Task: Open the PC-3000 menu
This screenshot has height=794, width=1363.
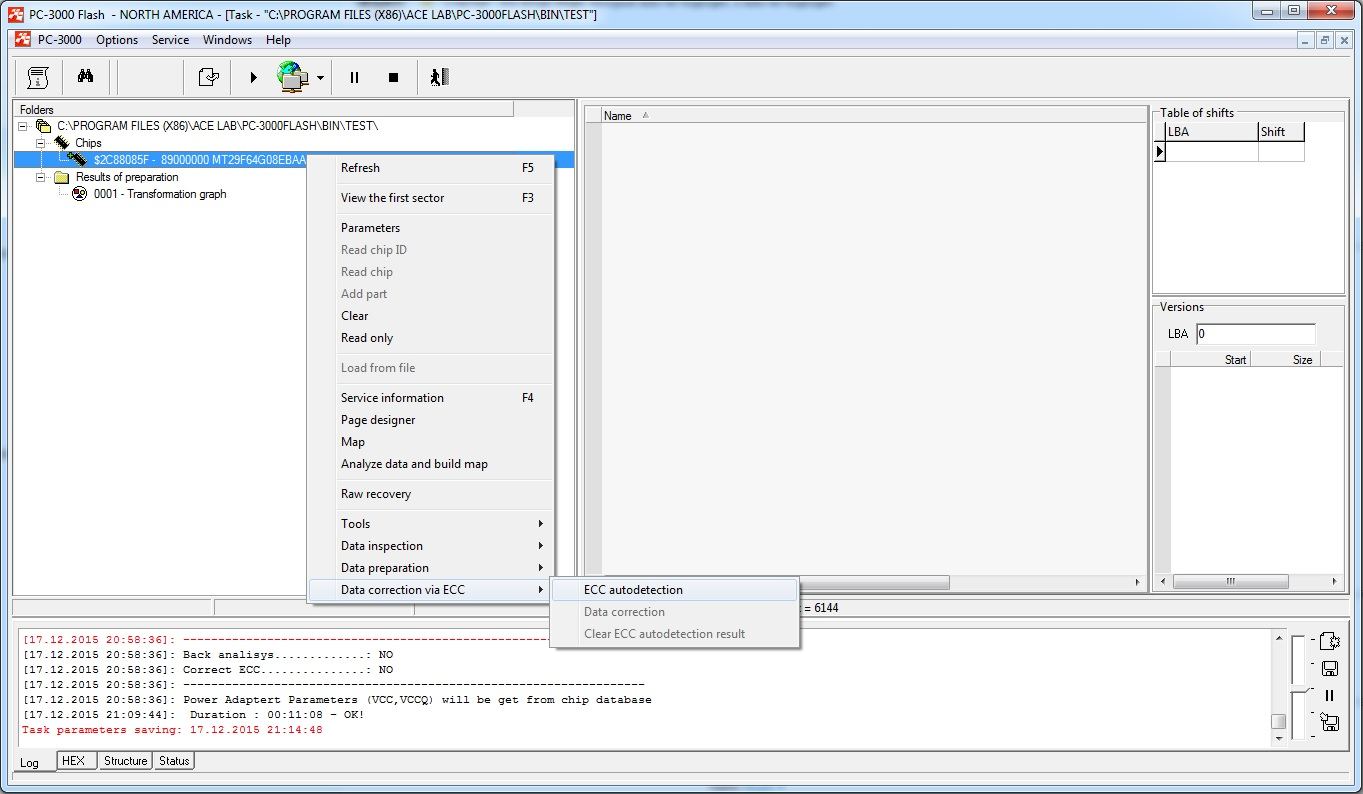Action: tap(60, 40)
